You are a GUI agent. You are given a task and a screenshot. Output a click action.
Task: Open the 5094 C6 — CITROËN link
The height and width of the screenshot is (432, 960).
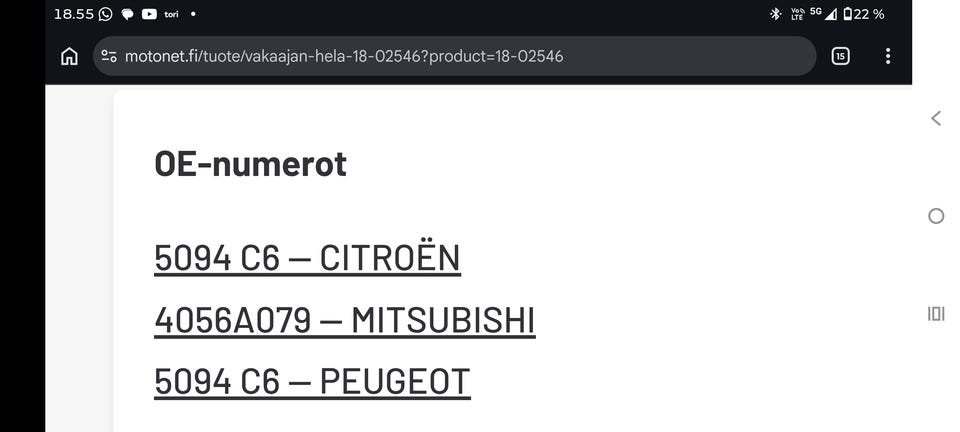[x=307, y=258]
